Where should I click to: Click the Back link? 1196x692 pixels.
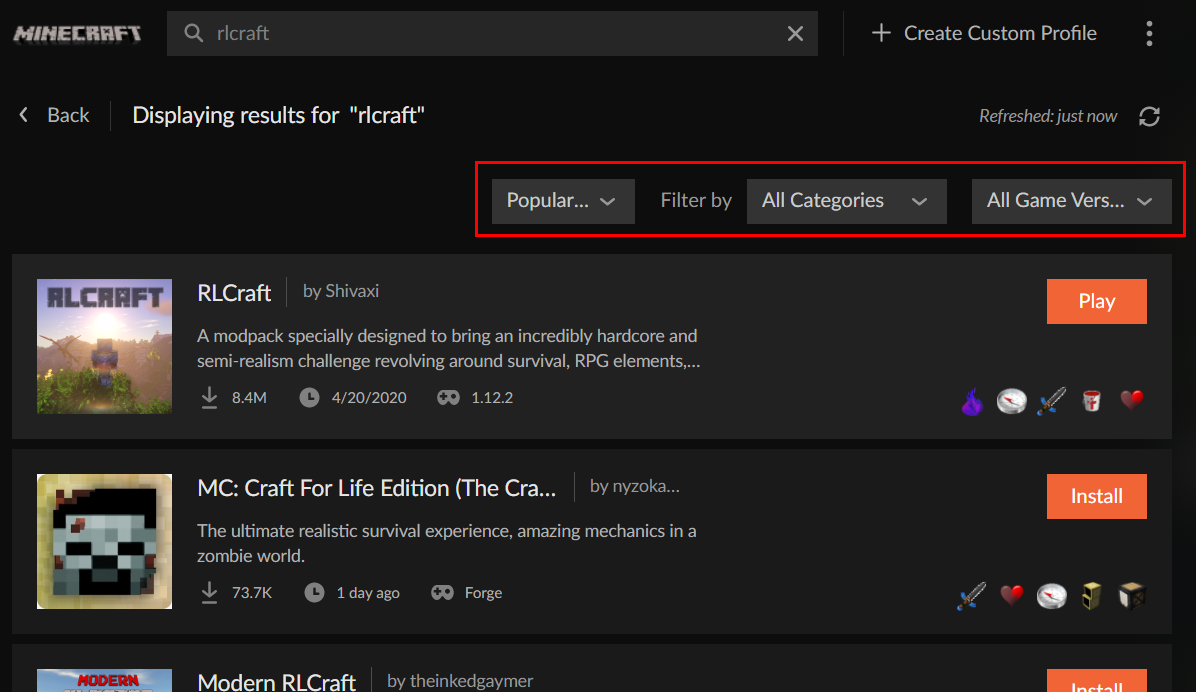click(x=68, y=115)
